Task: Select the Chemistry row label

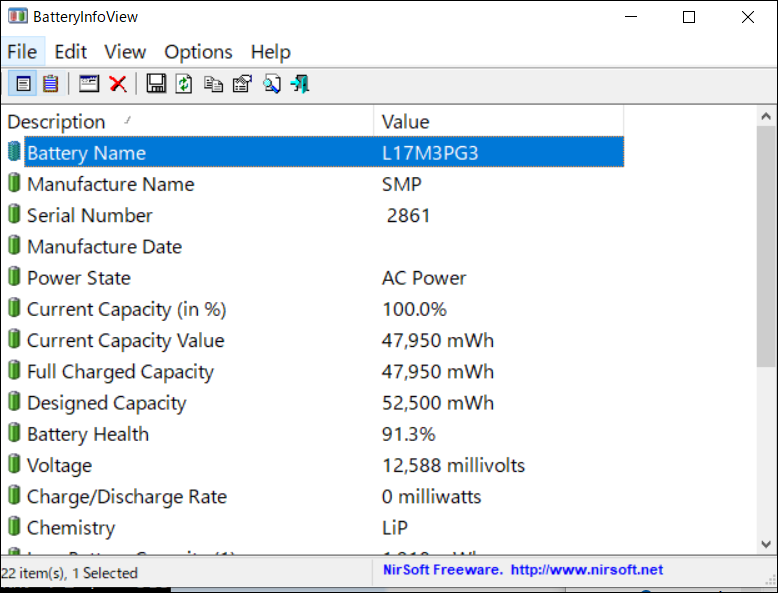Action: tap(71, 528)
